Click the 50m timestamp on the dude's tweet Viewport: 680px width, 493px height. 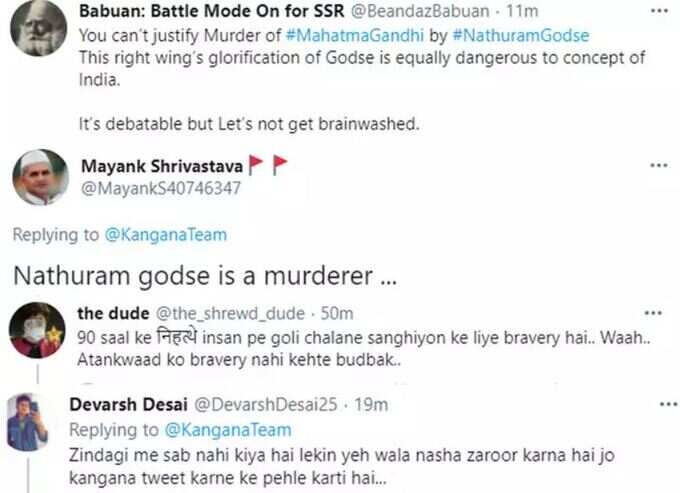337,313
